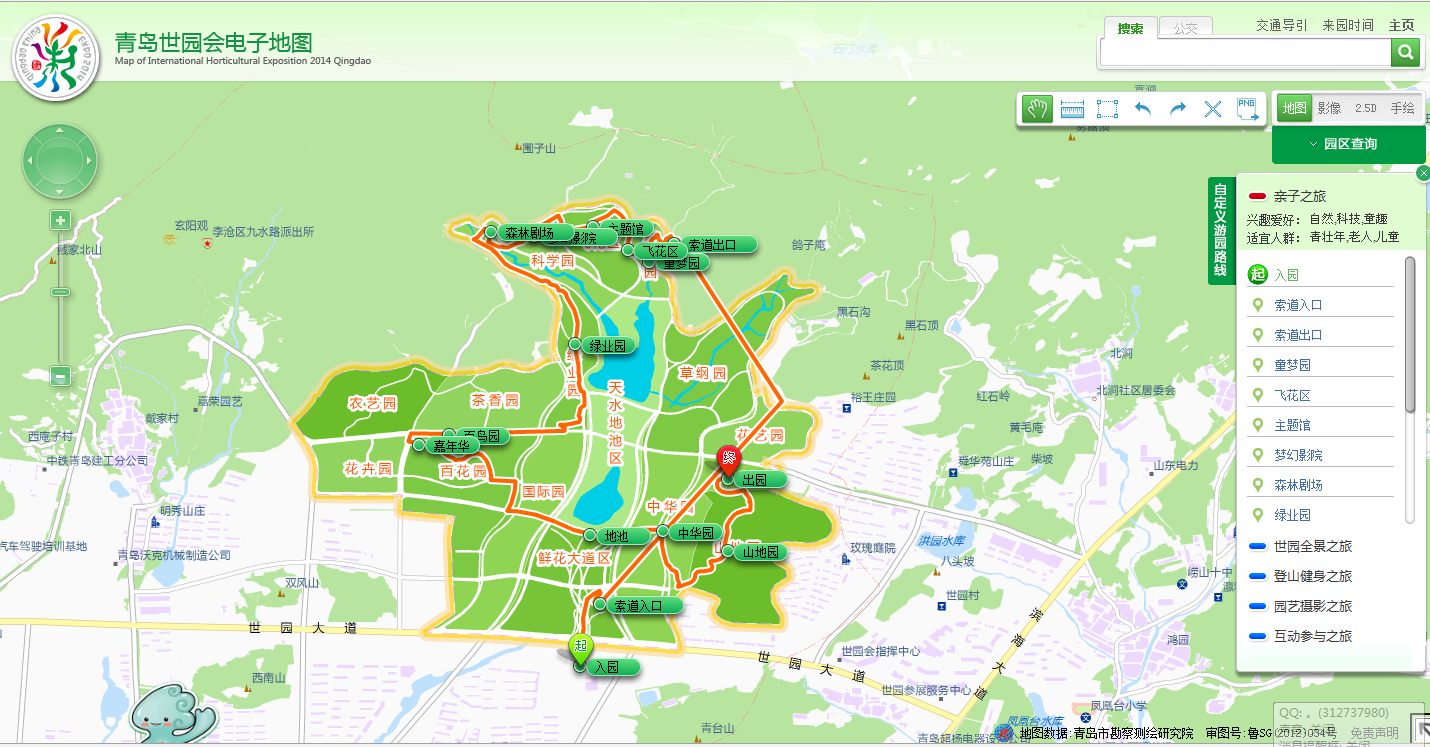
Task: Click 索道入口 in the route list
Action: [x=1298, y=305]
